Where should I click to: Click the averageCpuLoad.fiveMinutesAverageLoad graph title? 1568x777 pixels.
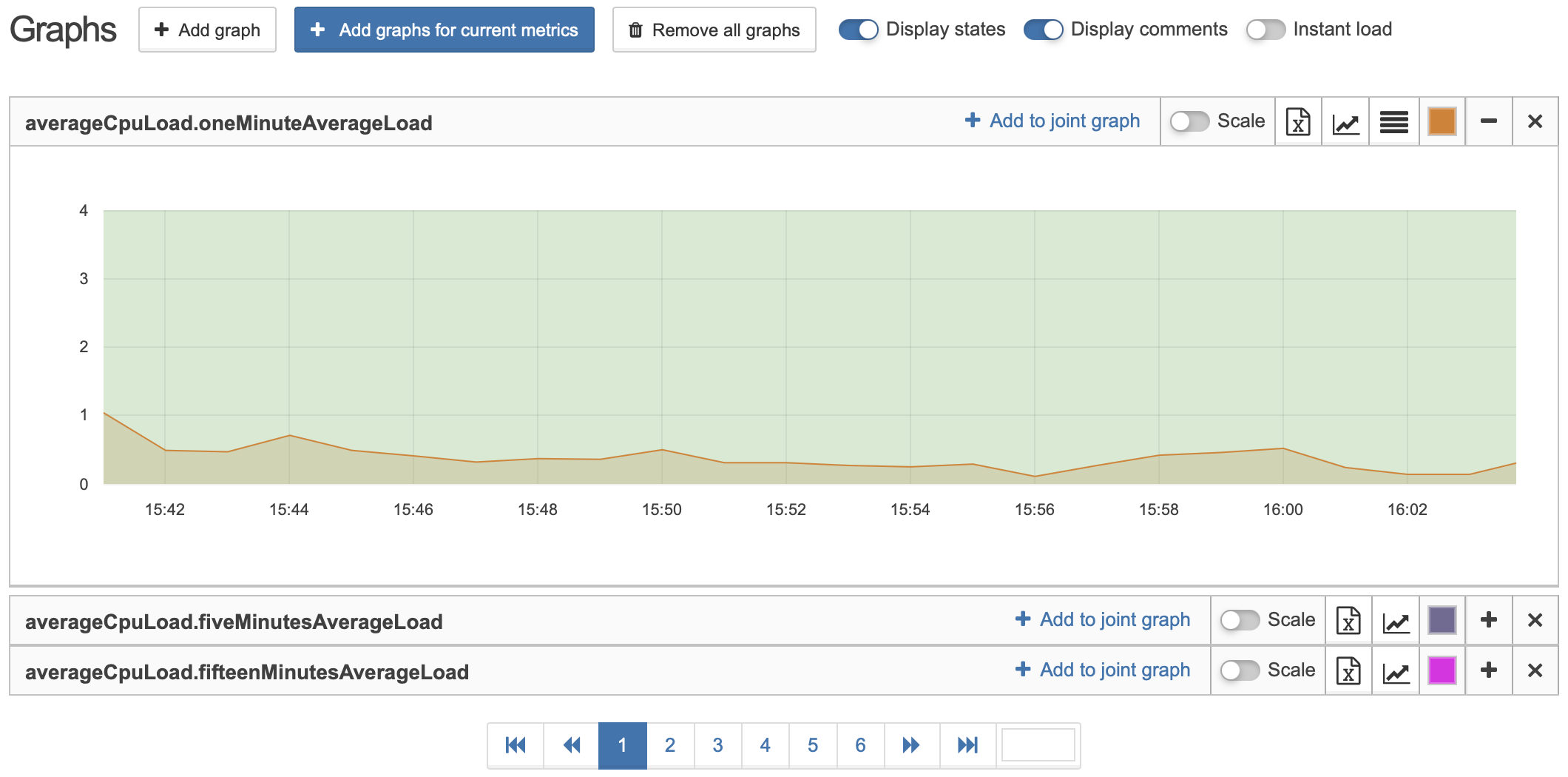(234, 622)
